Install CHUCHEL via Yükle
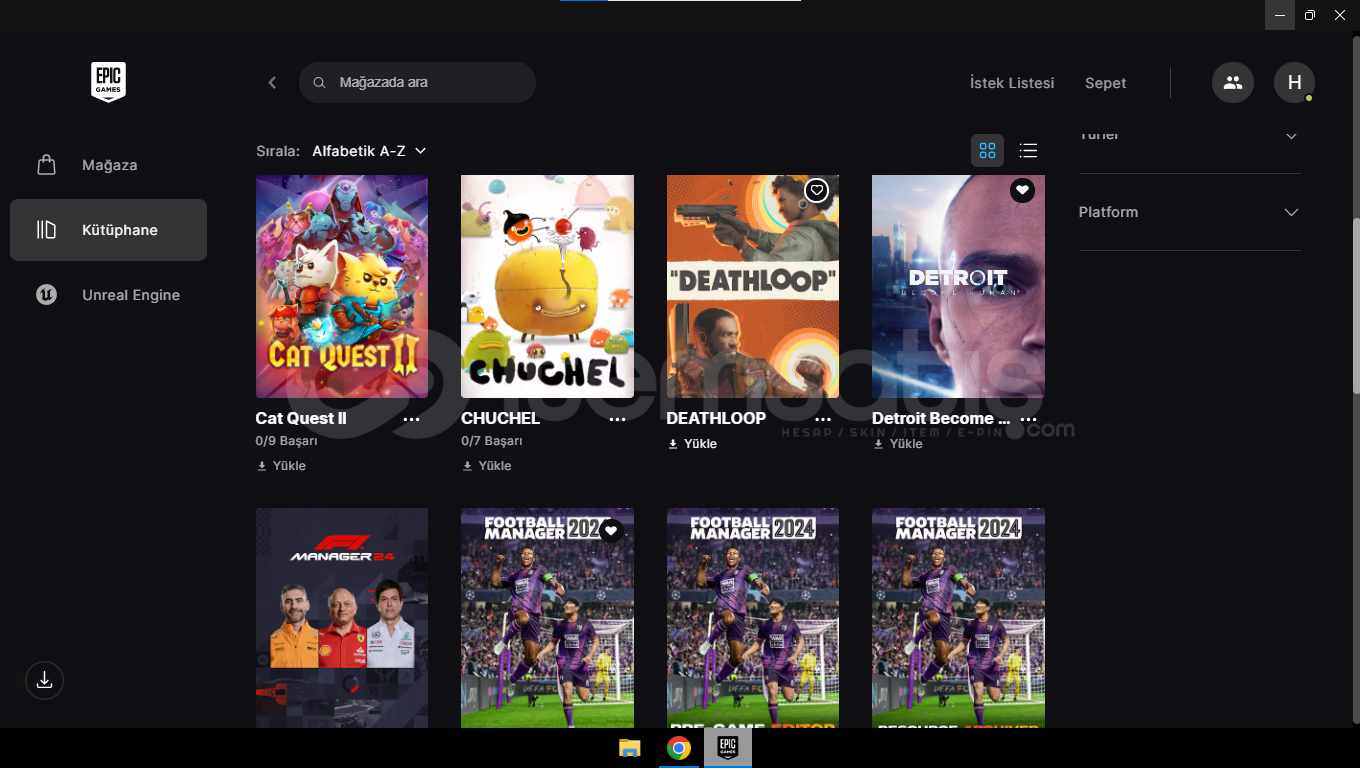The width and height of the screenshot is (1360, 768). pyautogui.click(x=487, y=466)
